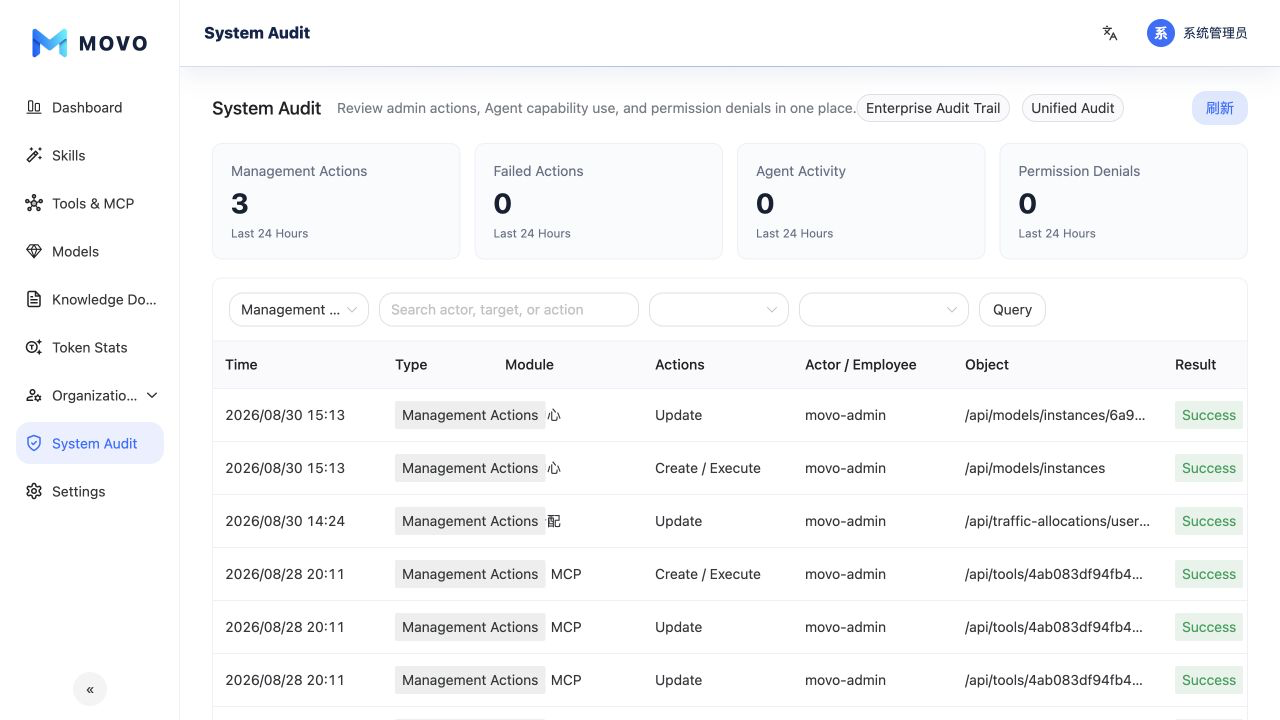
Task: Click the System Audit shield icon
Action: pyautogui.click(x=34, y=443)
